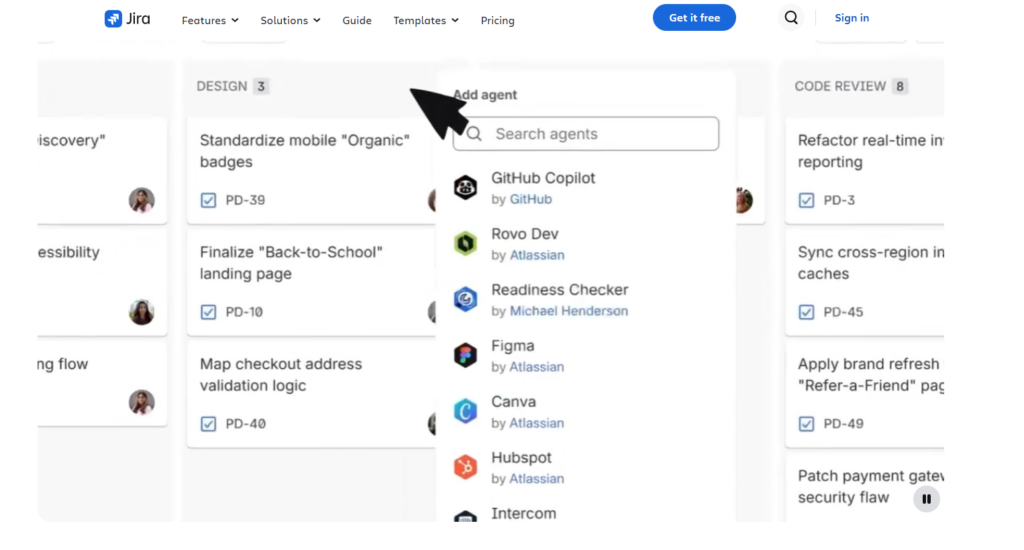Open the Pricing page

coord(498,20)
